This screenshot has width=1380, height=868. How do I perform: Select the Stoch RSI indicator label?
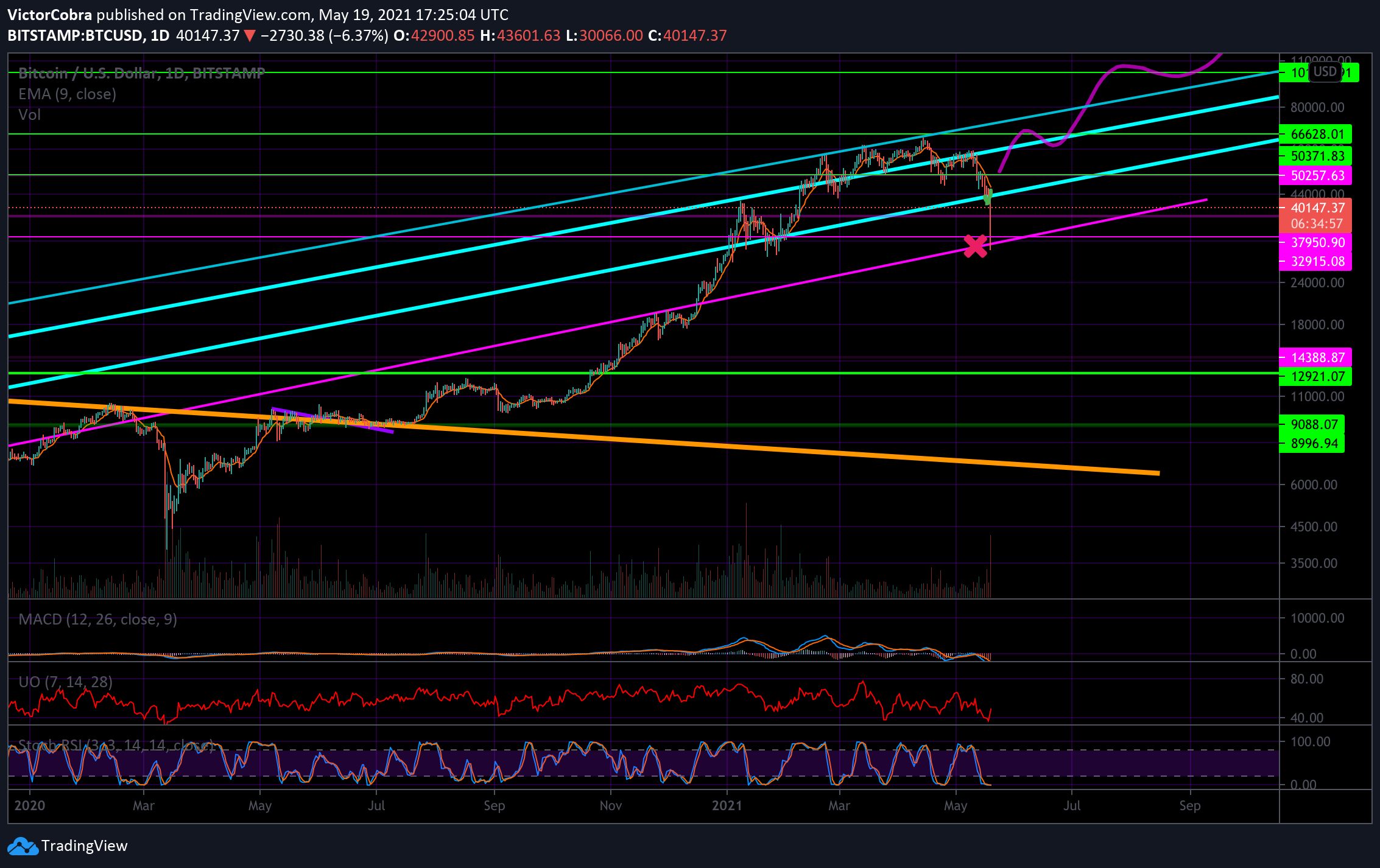click(116, 745)
